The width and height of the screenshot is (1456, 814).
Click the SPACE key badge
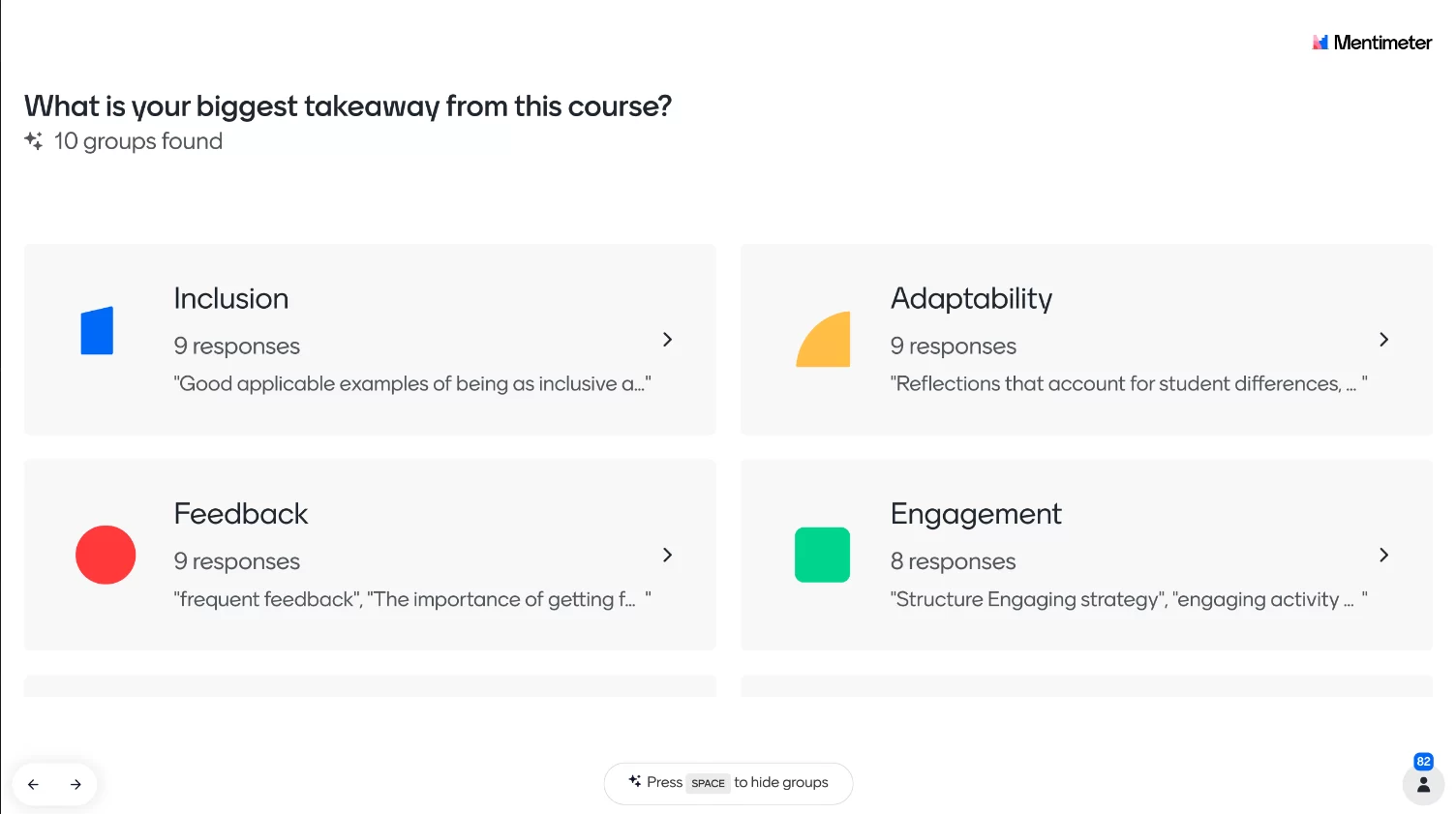click(x=708, y=783)
